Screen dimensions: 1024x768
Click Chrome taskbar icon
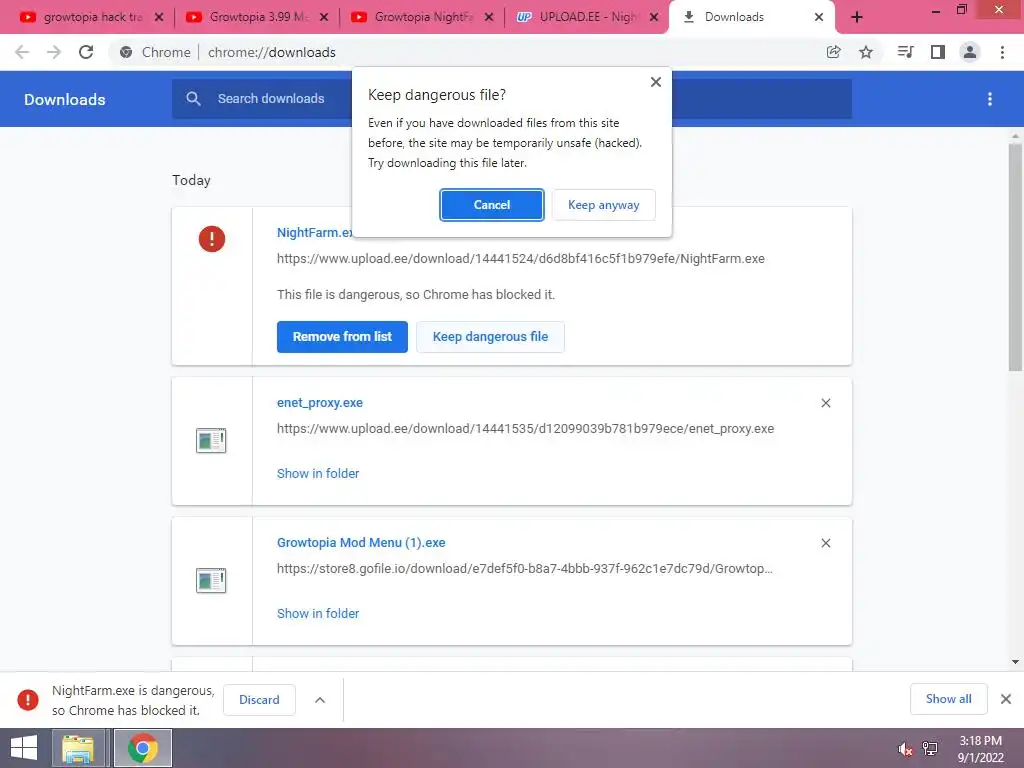point(143,748)
